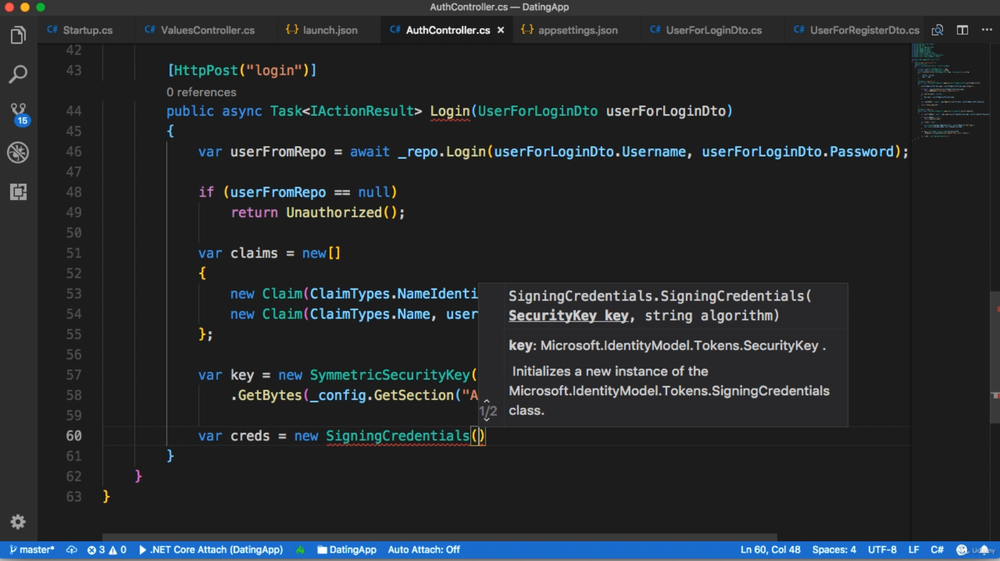Click the 0 references code lens link

point(201,92)
